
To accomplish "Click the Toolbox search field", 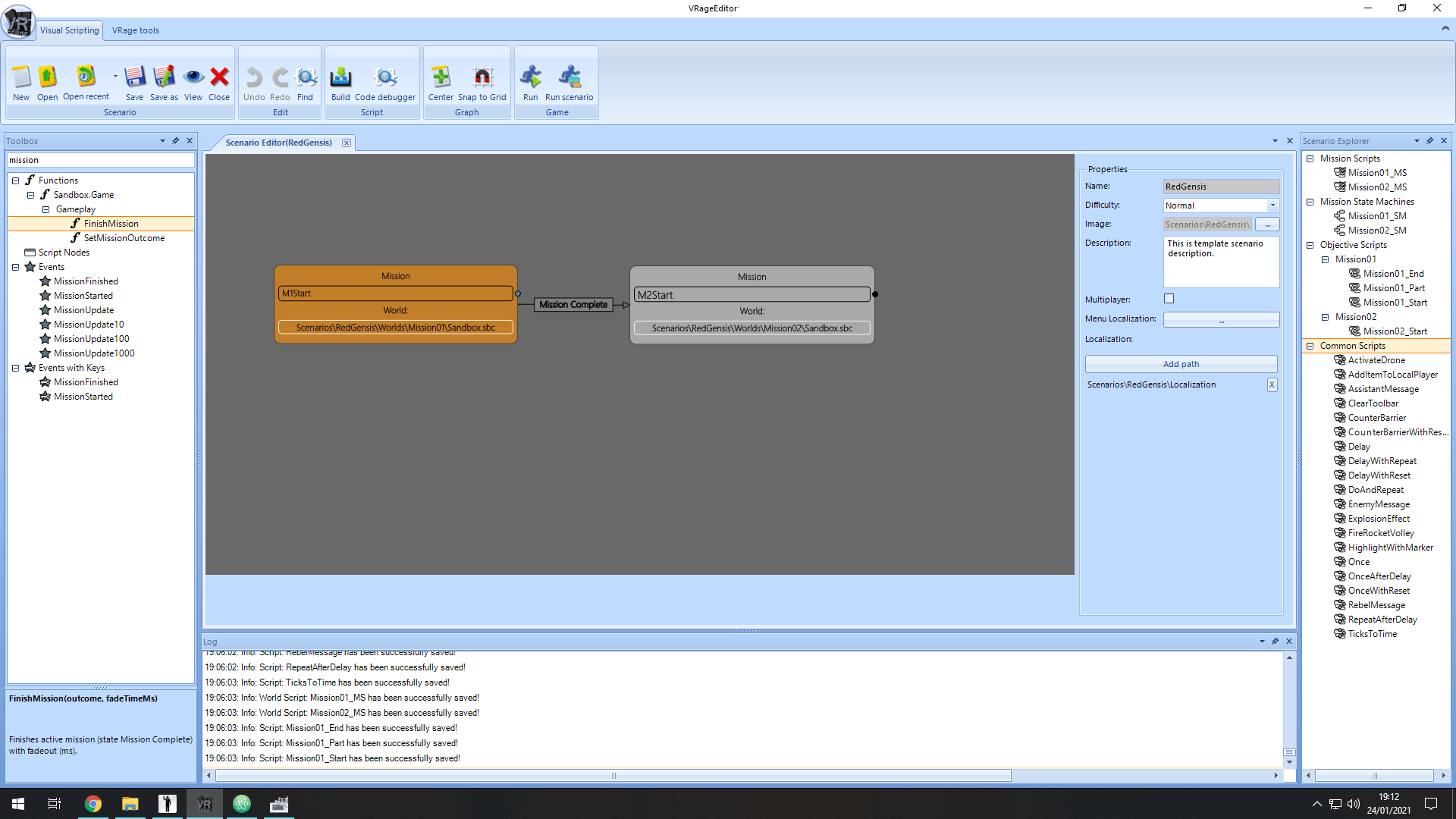I will (100, 160).
